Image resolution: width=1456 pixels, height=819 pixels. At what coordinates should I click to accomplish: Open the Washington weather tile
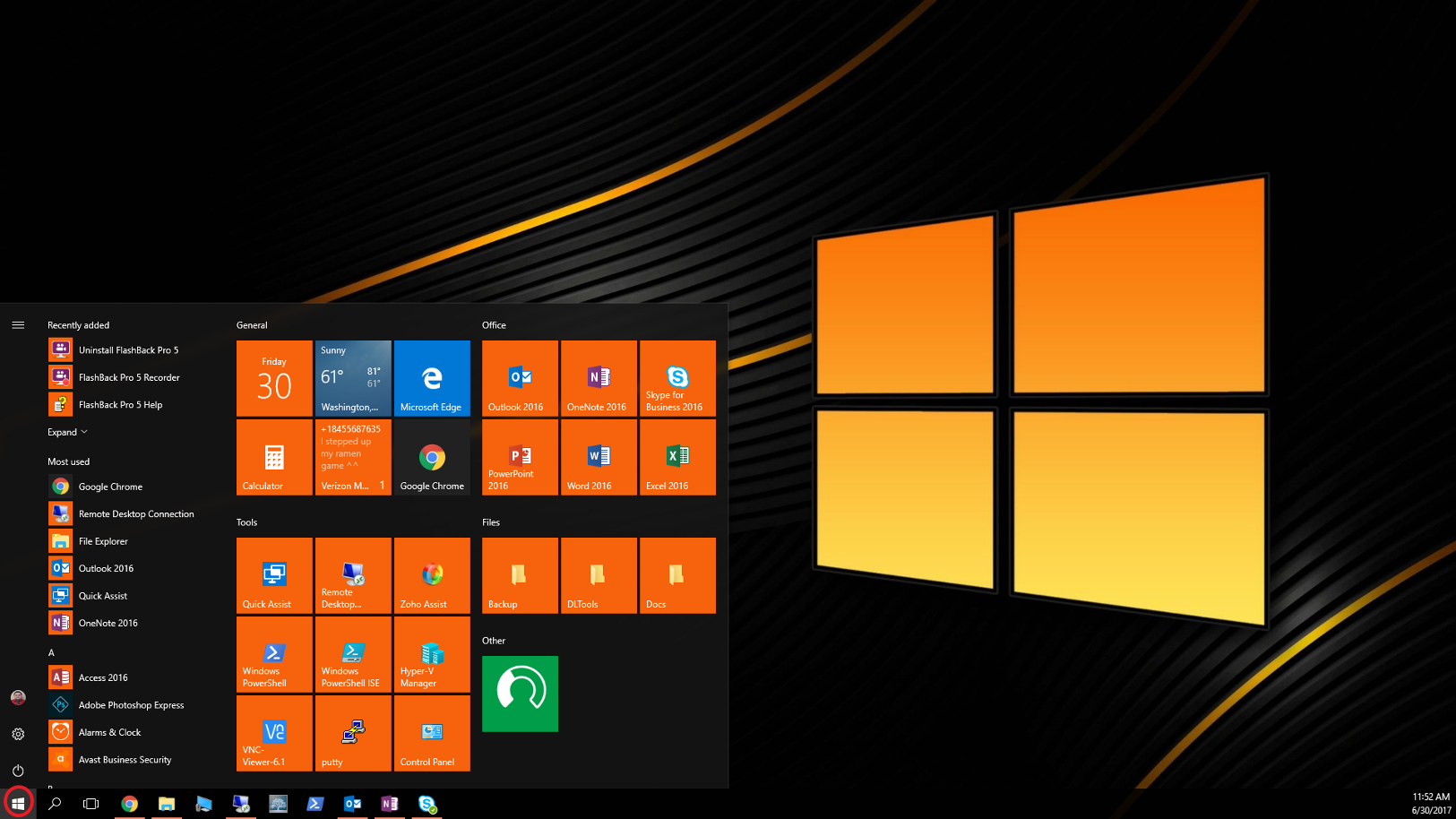tap(353, 378)
